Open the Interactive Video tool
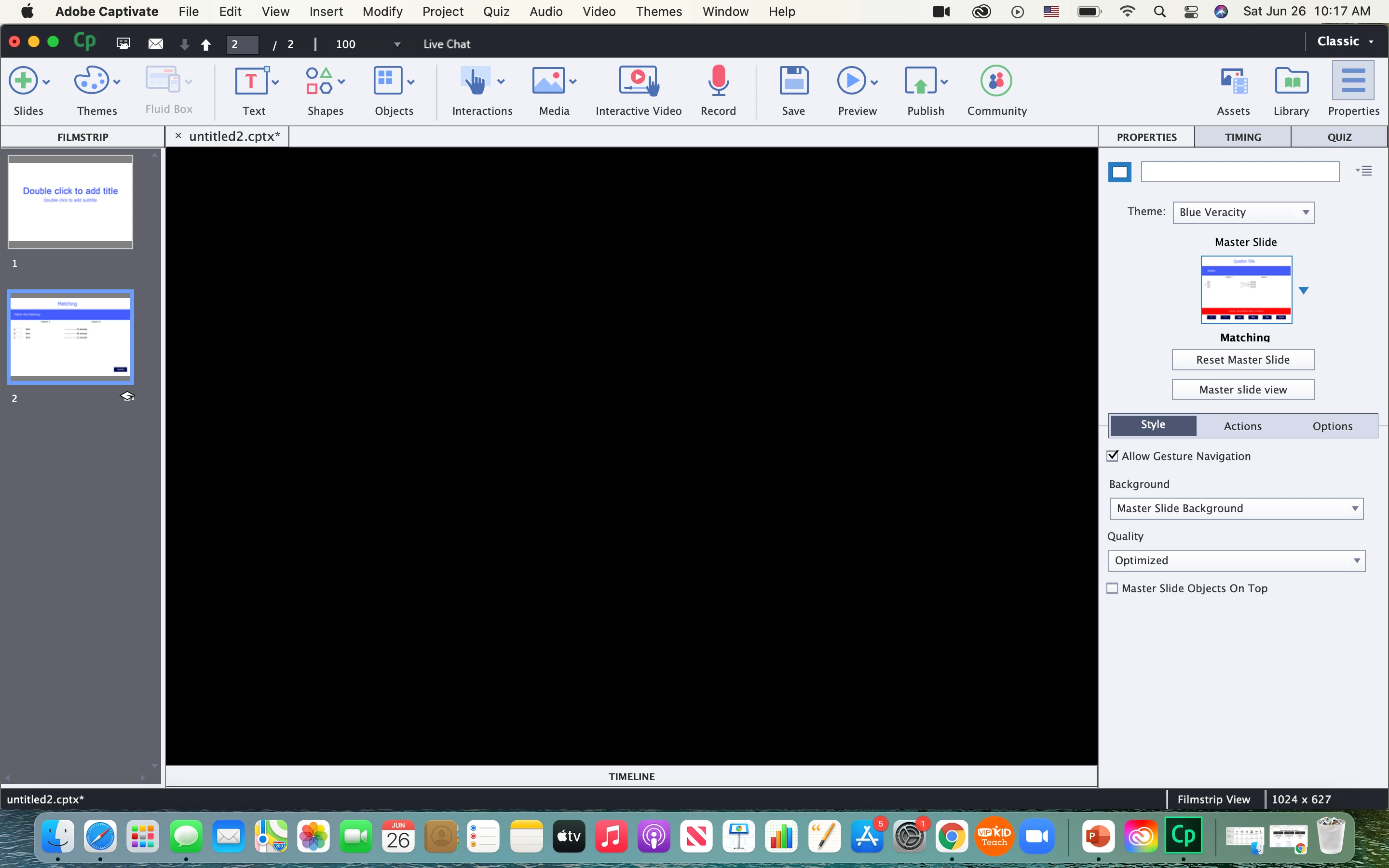 coord(638,81)
